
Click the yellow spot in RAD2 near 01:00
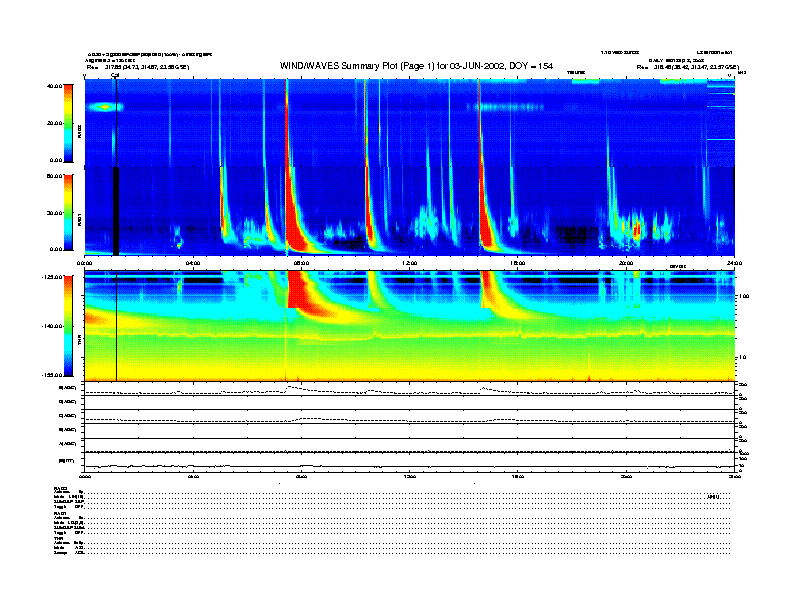tap(105, 107)
